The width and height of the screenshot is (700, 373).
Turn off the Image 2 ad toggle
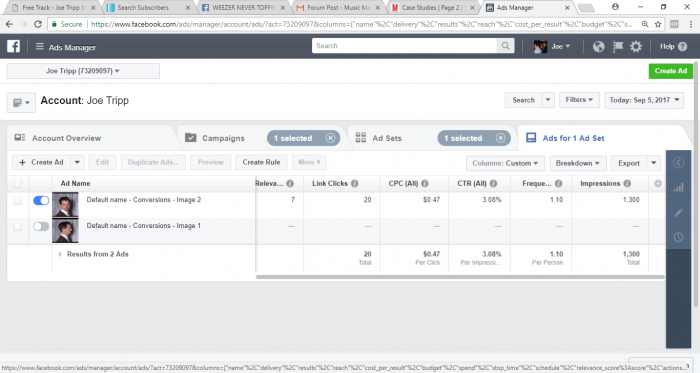click(x=41, y=201)
